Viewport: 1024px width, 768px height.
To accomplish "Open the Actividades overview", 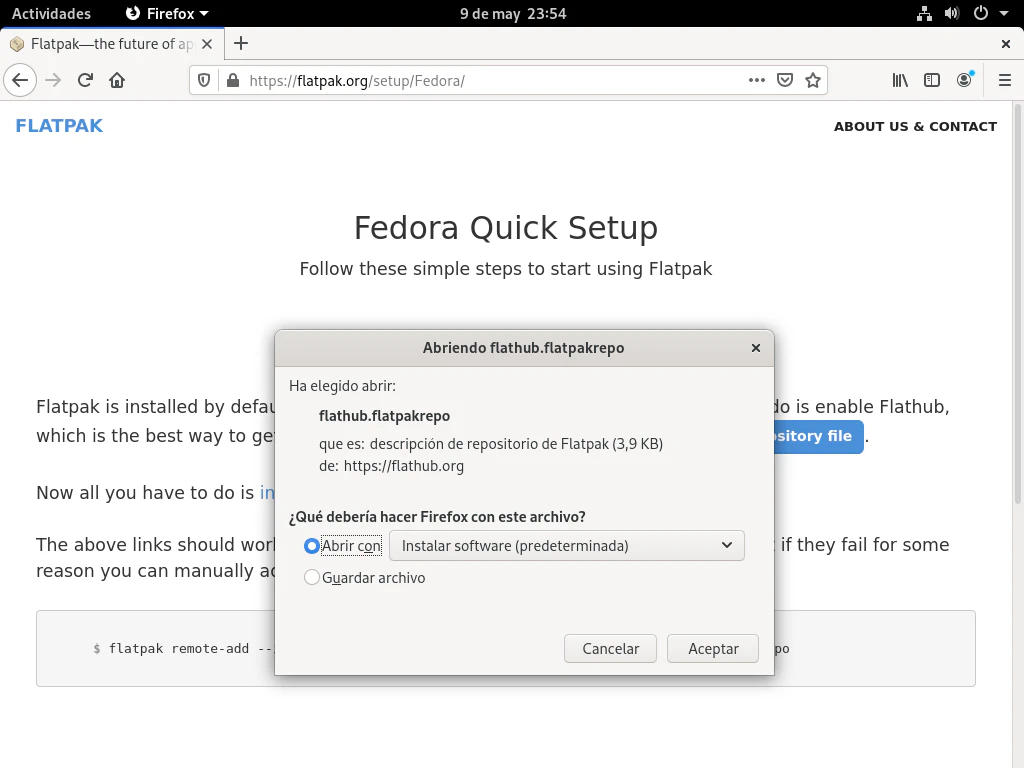I will pos(51,14).
